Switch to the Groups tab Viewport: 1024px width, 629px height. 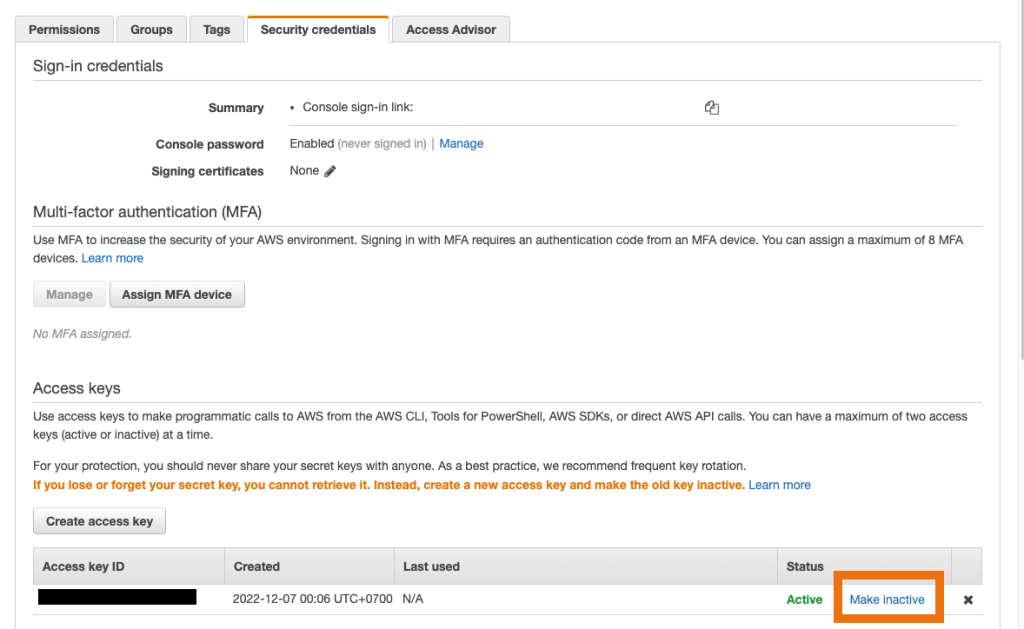152,30
